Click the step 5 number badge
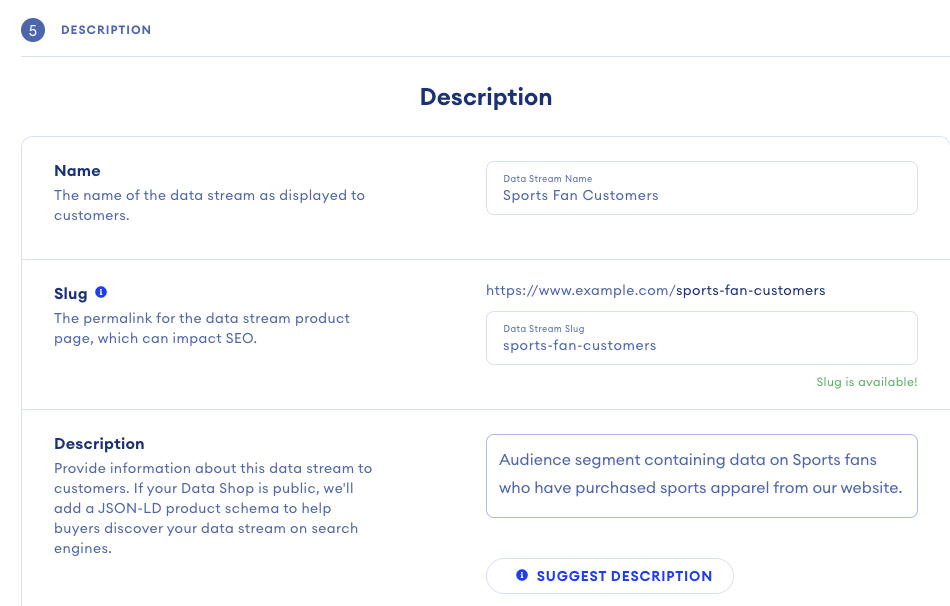 point(33,30)
